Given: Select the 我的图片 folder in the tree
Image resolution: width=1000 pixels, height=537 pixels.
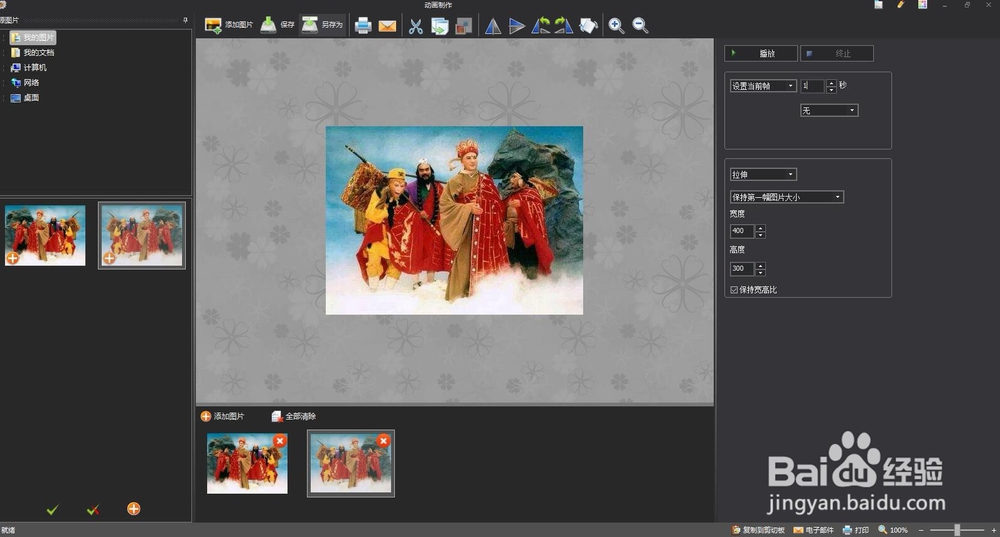Looking at the screenshot, I should tap(33, 38).
